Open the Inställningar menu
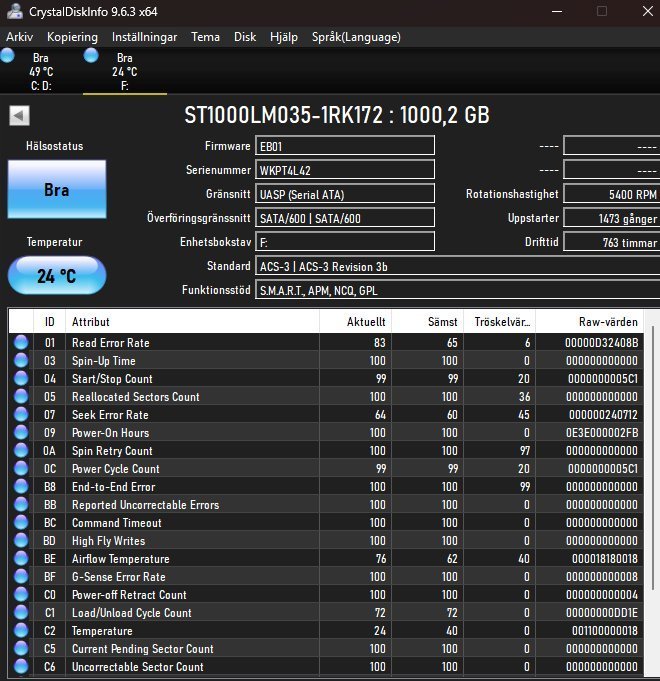 click(144, 37)
